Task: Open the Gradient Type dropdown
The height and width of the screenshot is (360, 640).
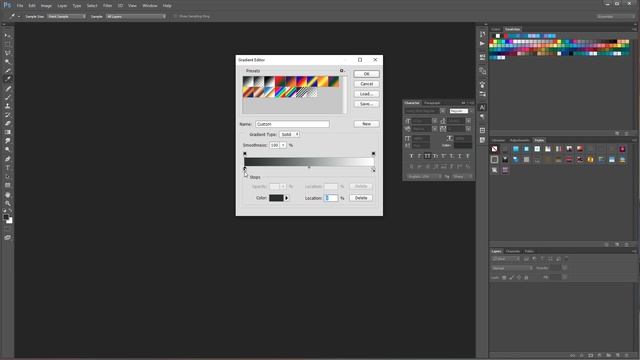Action: click(290, 134)
